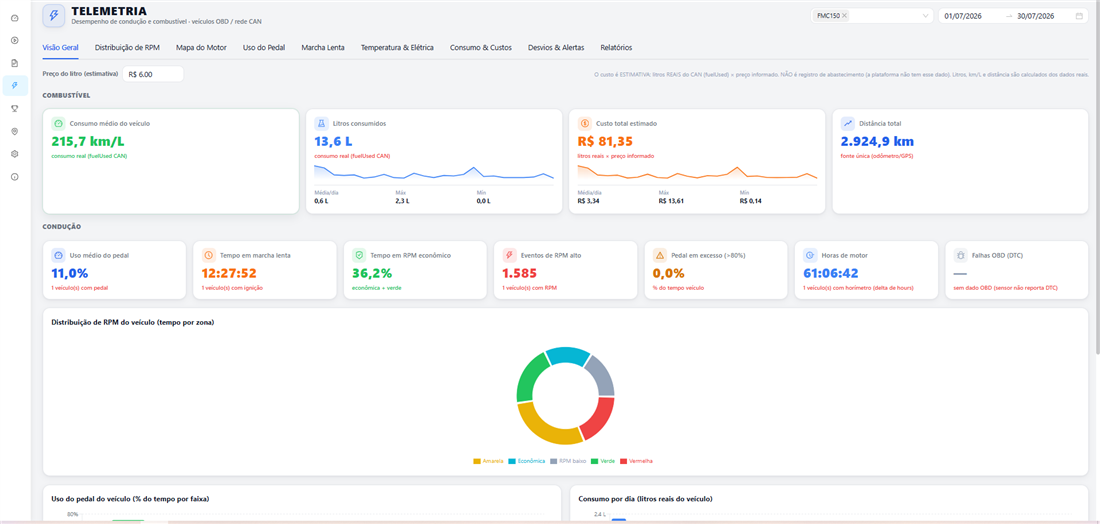Click the Tempo em RPM econômico shield icon
Viewport: 1100px width, 524px height.
359,255
